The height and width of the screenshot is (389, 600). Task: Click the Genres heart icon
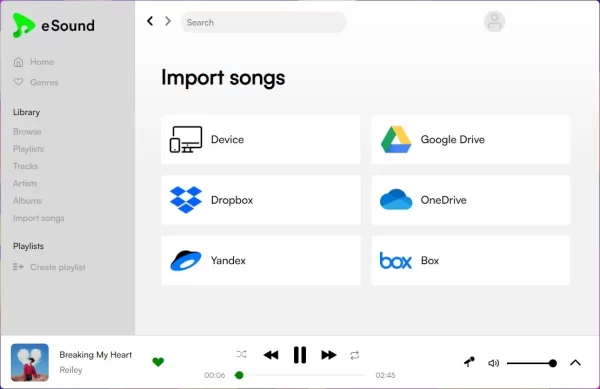click(x=18, y=82)
